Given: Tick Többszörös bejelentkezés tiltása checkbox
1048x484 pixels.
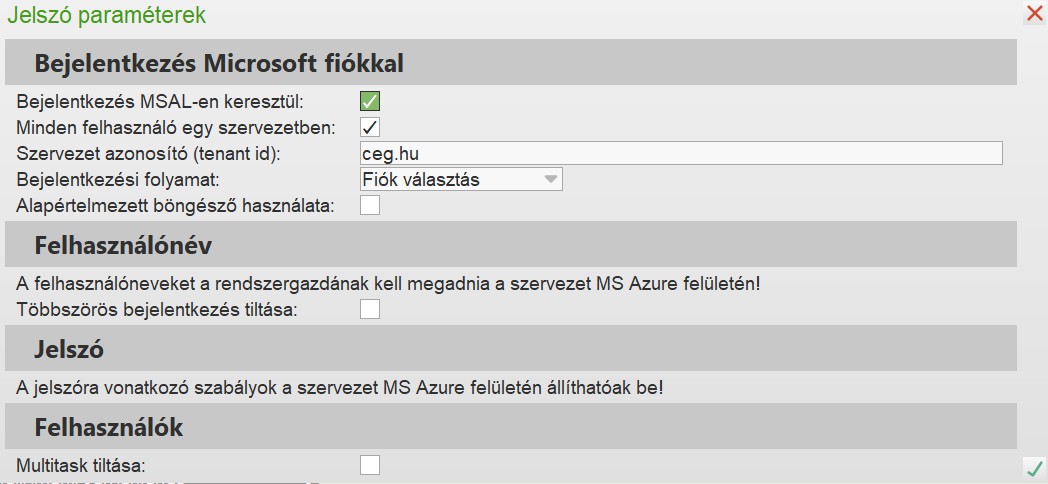Looking at the screenshot, I should pos(370,309).
